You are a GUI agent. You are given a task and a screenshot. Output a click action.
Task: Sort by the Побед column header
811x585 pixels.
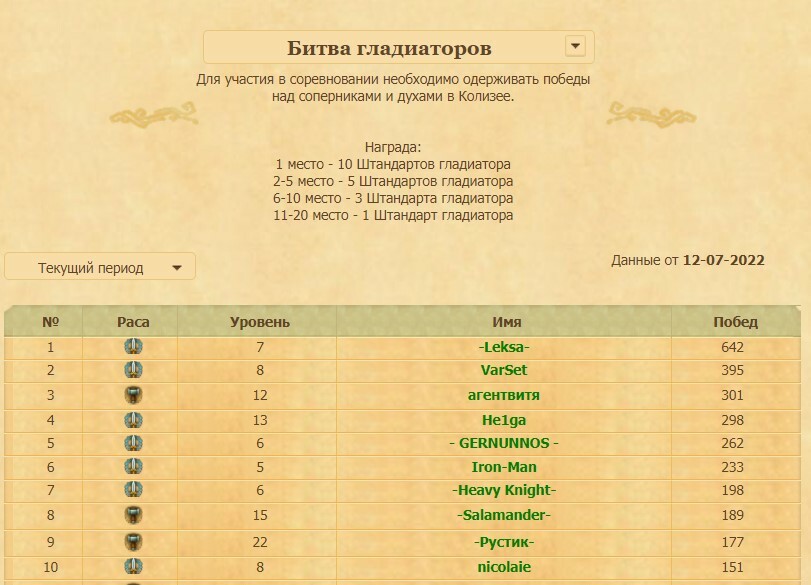click(x=735, y=322)
